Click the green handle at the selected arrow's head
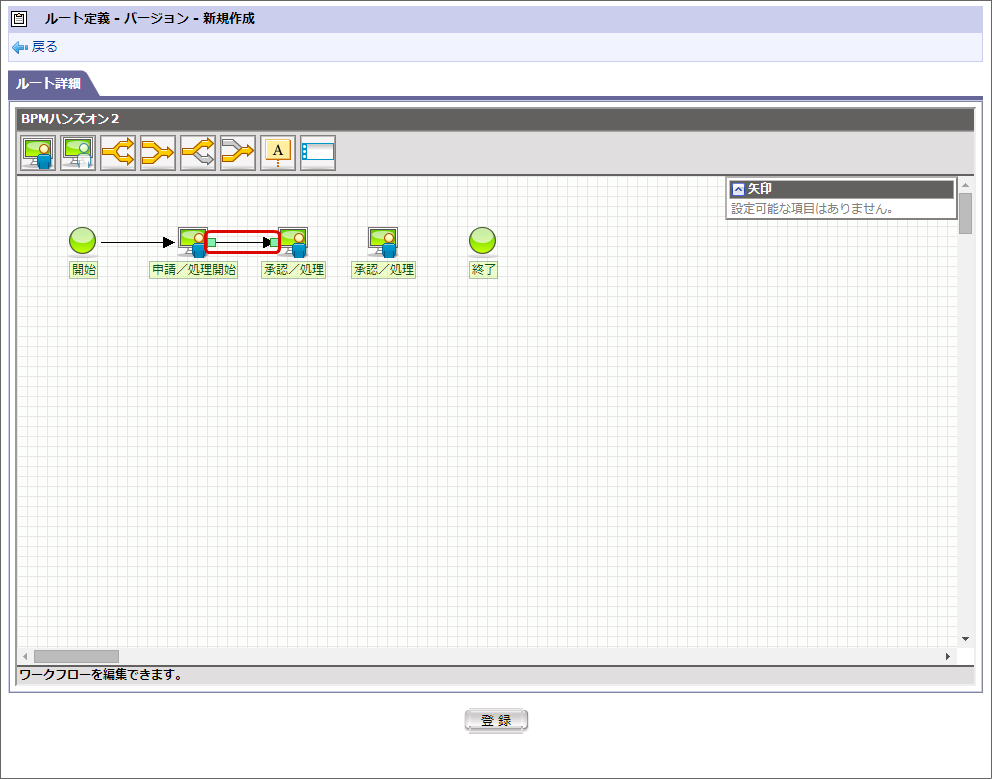992x779 pixels. coord(274,242)
